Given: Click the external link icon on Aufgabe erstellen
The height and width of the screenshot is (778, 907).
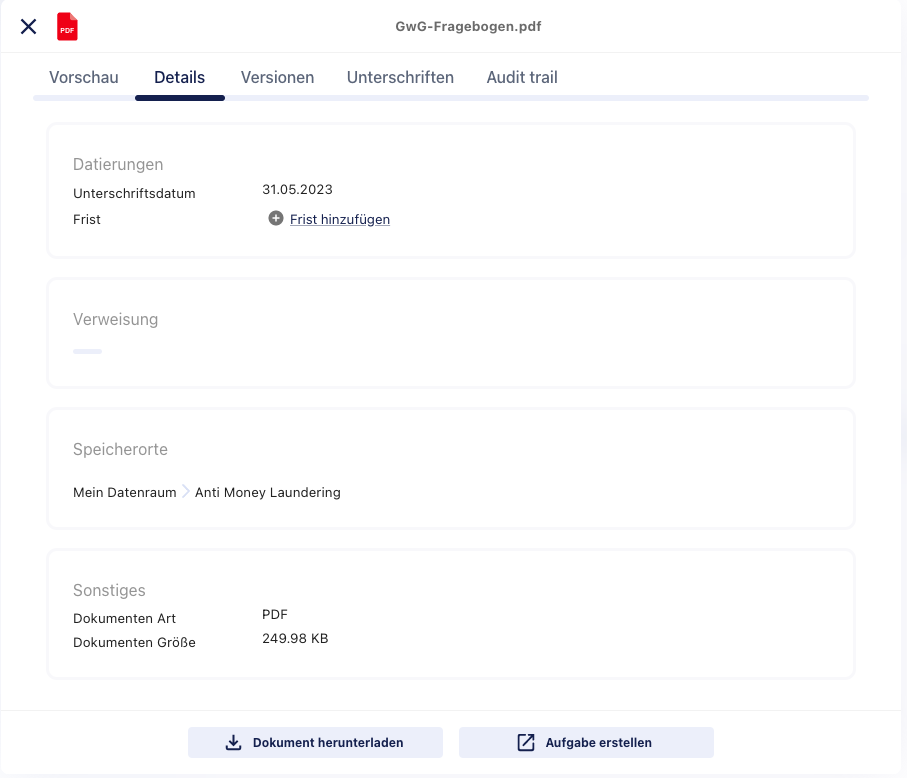Looking at the screenshot, I should [526, 743].
